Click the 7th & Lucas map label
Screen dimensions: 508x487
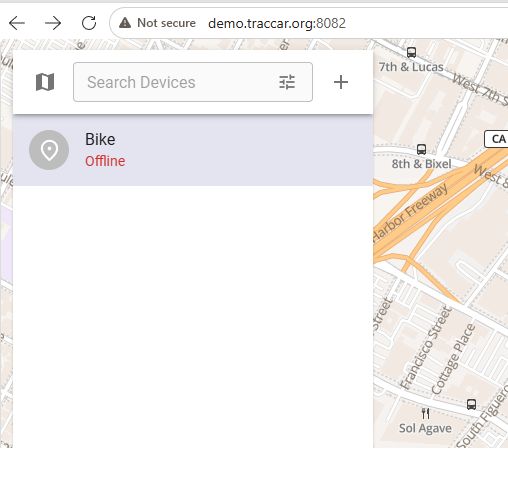click(411, 67)
